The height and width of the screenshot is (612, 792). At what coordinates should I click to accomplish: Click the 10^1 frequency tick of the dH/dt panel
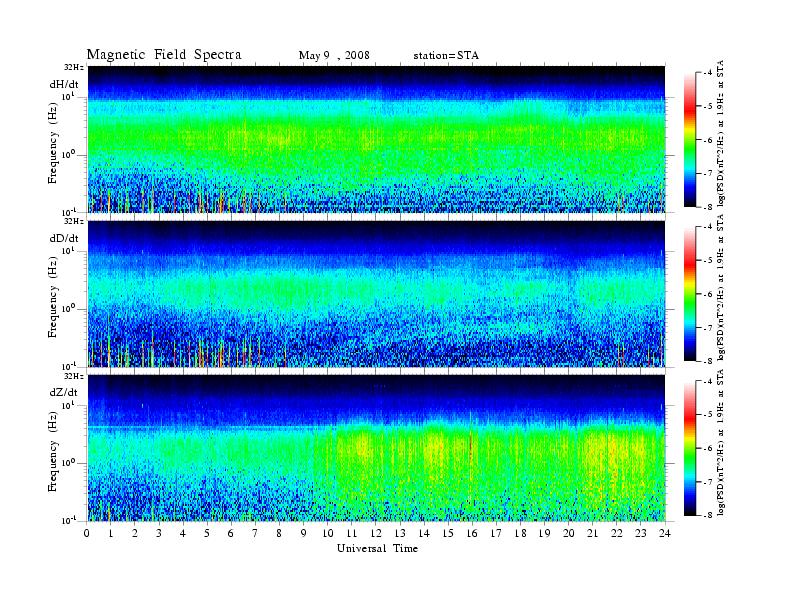pyautogui.click(x=68, y=96)
